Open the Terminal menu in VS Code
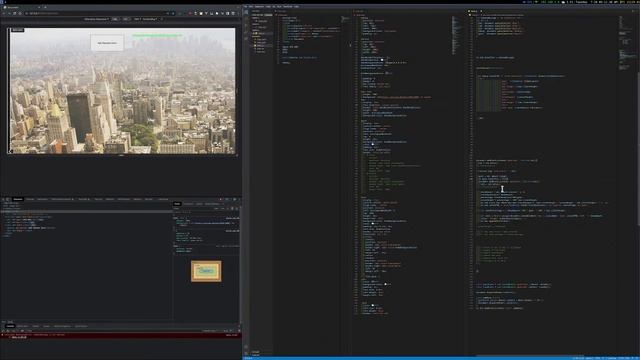This screenshot has width=640, height=360. 288,7
